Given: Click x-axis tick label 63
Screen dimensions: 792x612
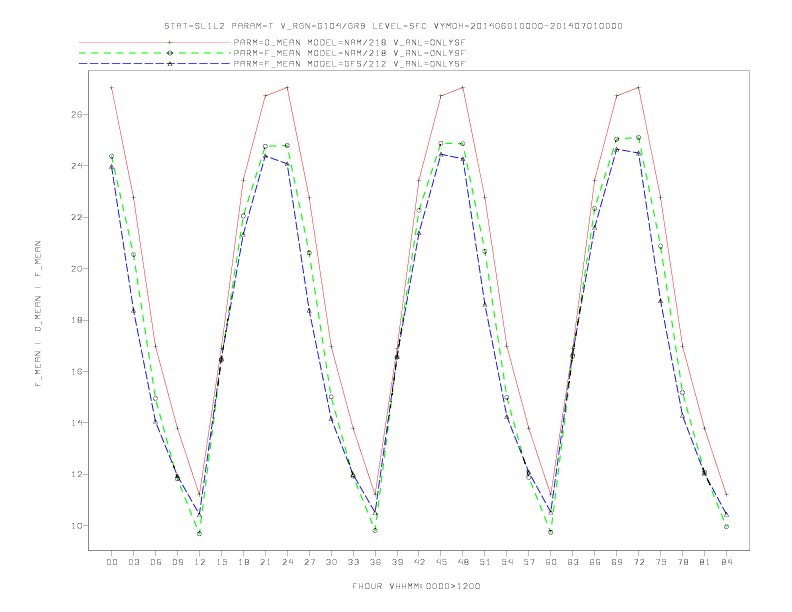Looking at the screenshot, I should [x=573, y=562].
